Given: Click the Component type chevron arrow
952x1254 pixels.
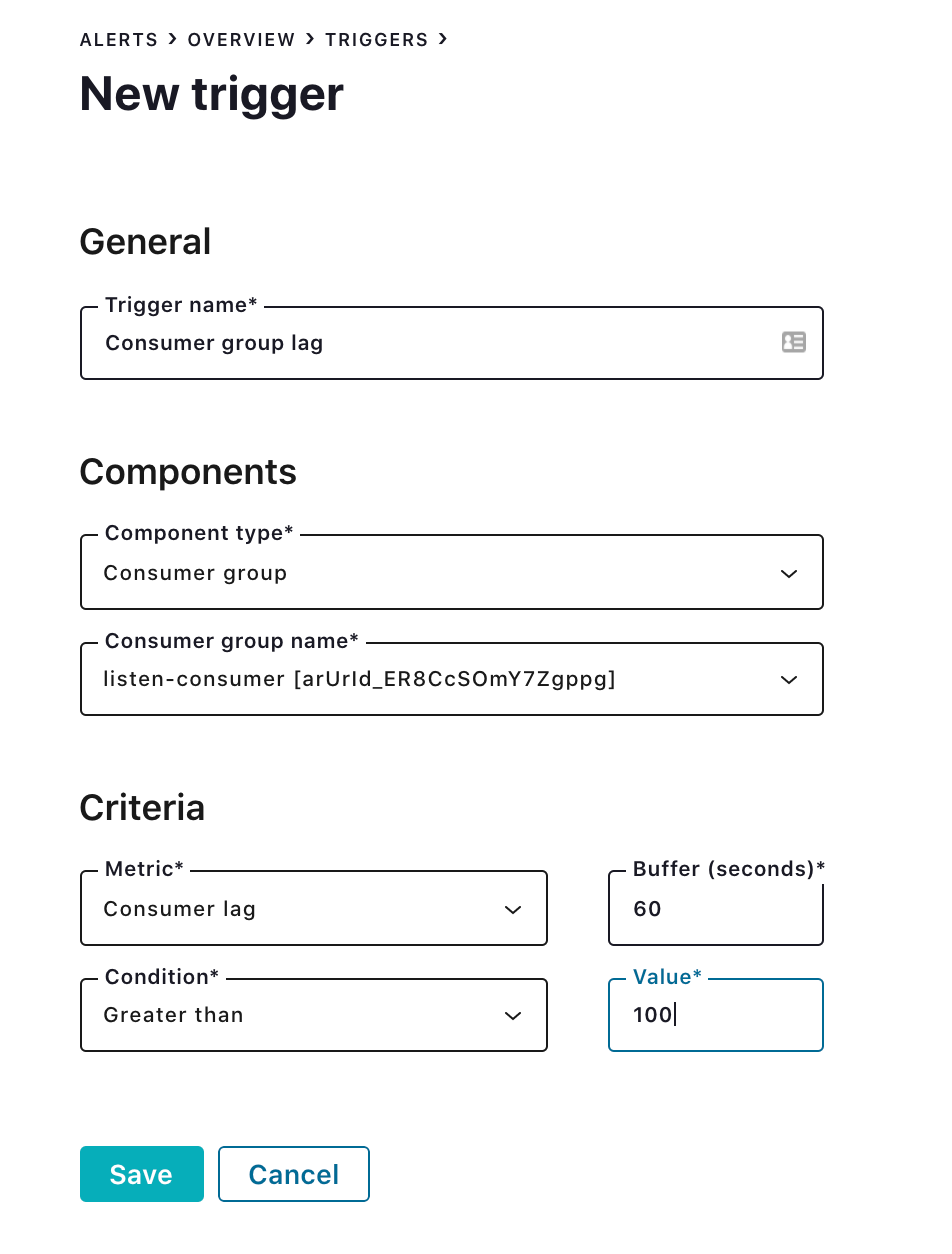Looking at the screenshot, I should point(789,574).
